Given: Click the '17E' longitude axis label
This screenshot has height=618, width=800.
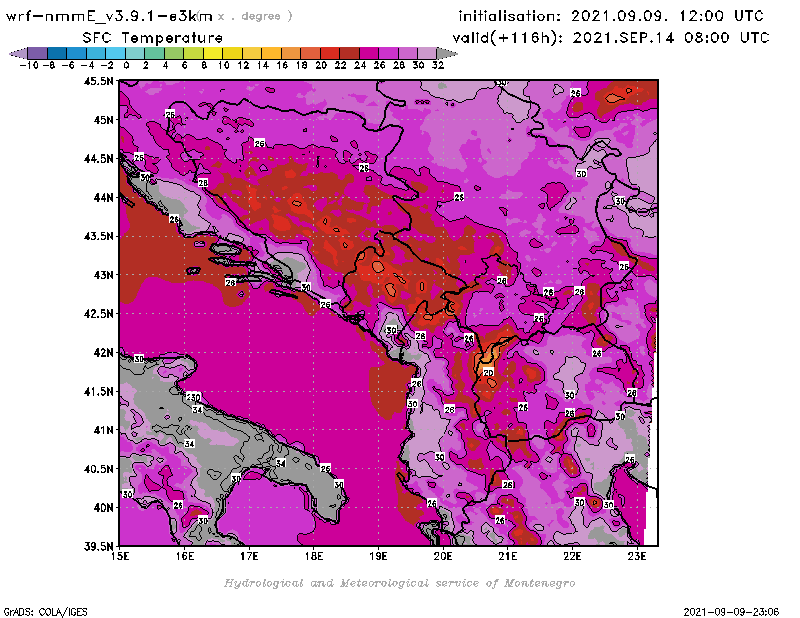Looking at the screenshot, I should click(x=249, y=556).
